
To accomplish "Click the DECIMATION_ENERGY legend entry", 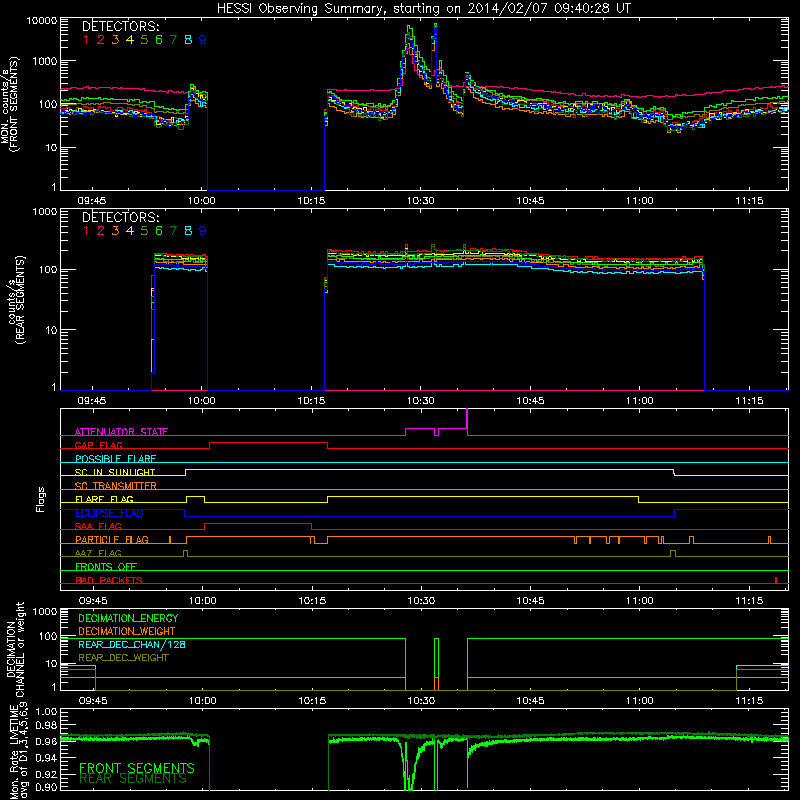I will pos(128,618).
